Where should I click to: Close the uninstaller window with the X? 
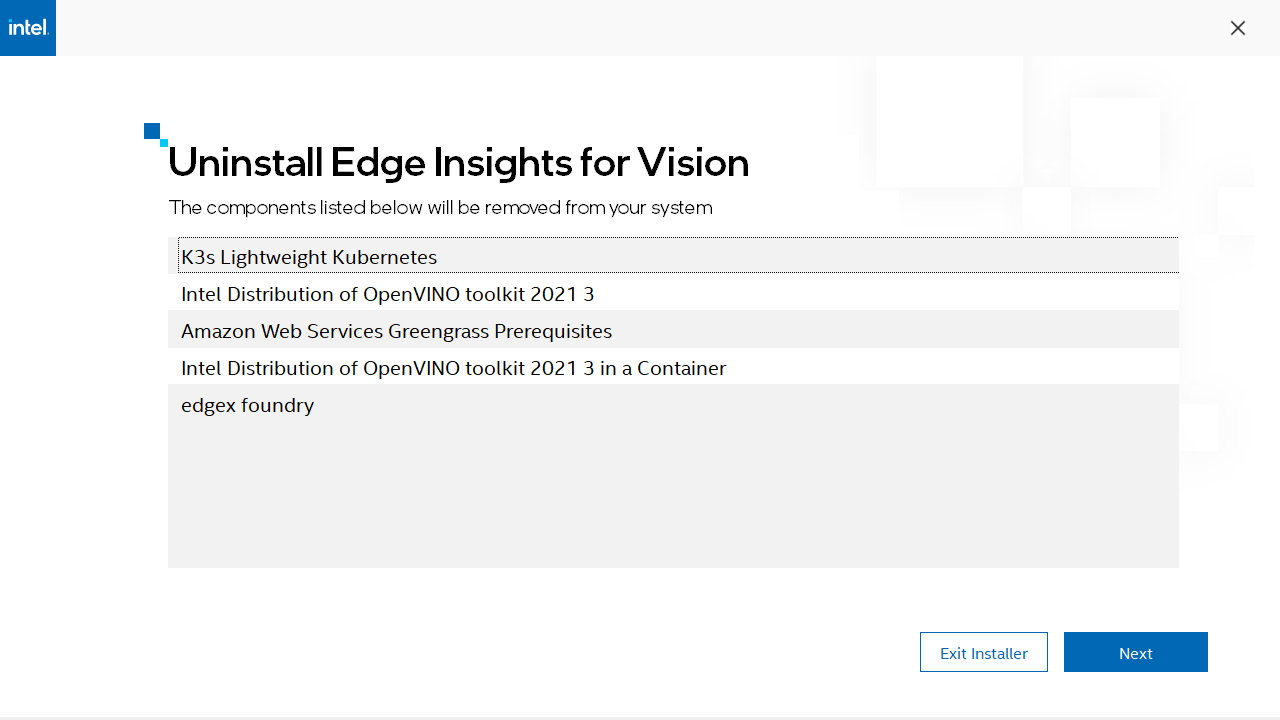(x=1238, y=28)
